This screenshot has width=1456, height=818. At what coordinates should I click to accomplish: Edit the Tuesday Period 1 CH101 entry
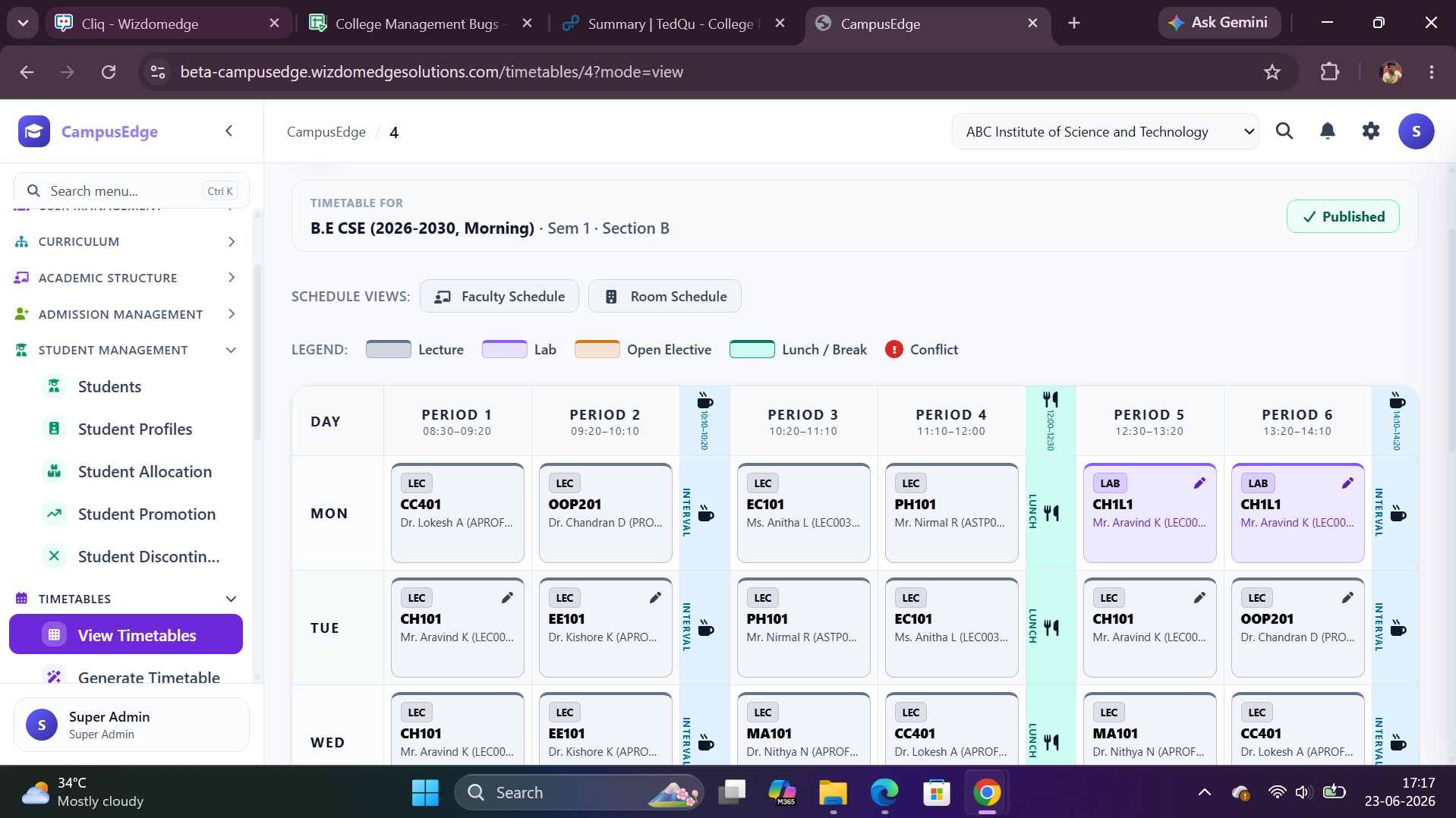tap(507, 598)
